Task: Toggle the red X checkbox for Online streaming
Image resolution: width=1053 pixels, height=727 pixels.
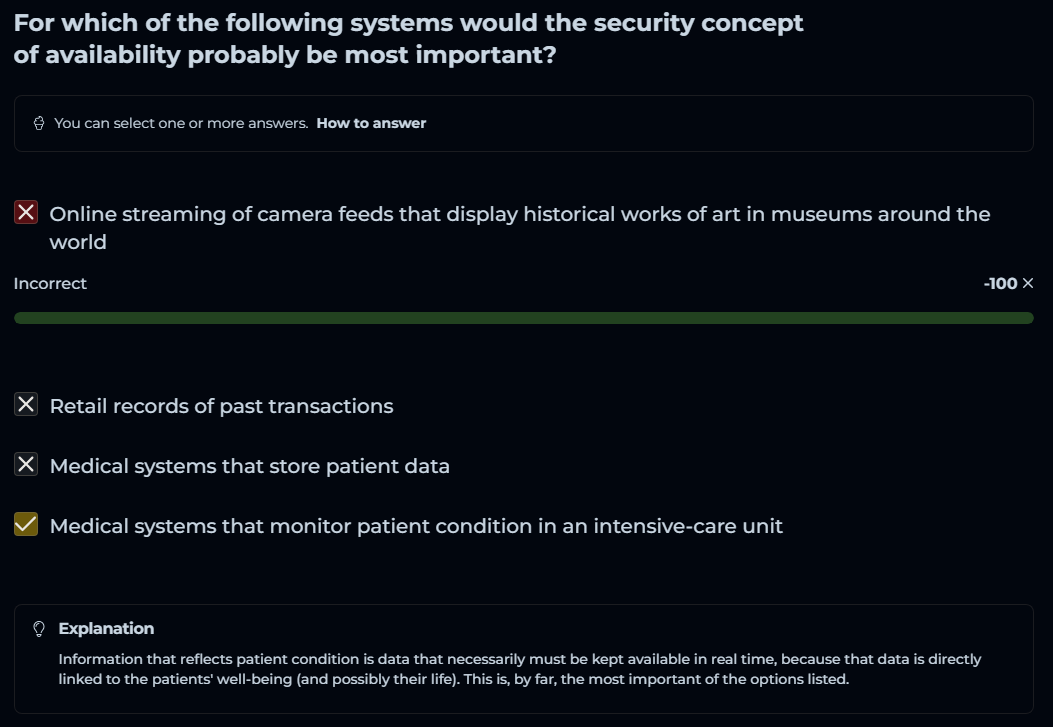Action: [x=27, y=213]
